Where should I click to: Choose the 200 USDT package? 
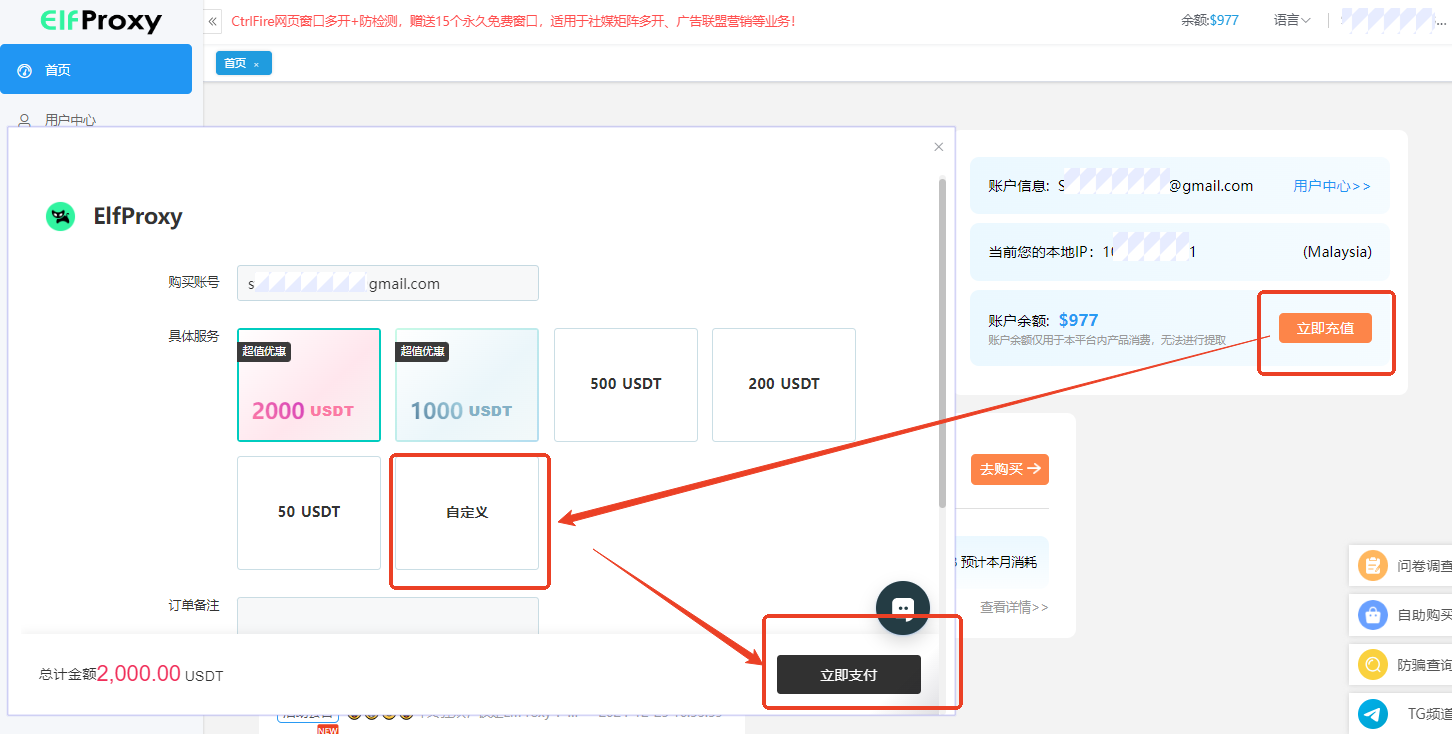click(x=784, y=385)
